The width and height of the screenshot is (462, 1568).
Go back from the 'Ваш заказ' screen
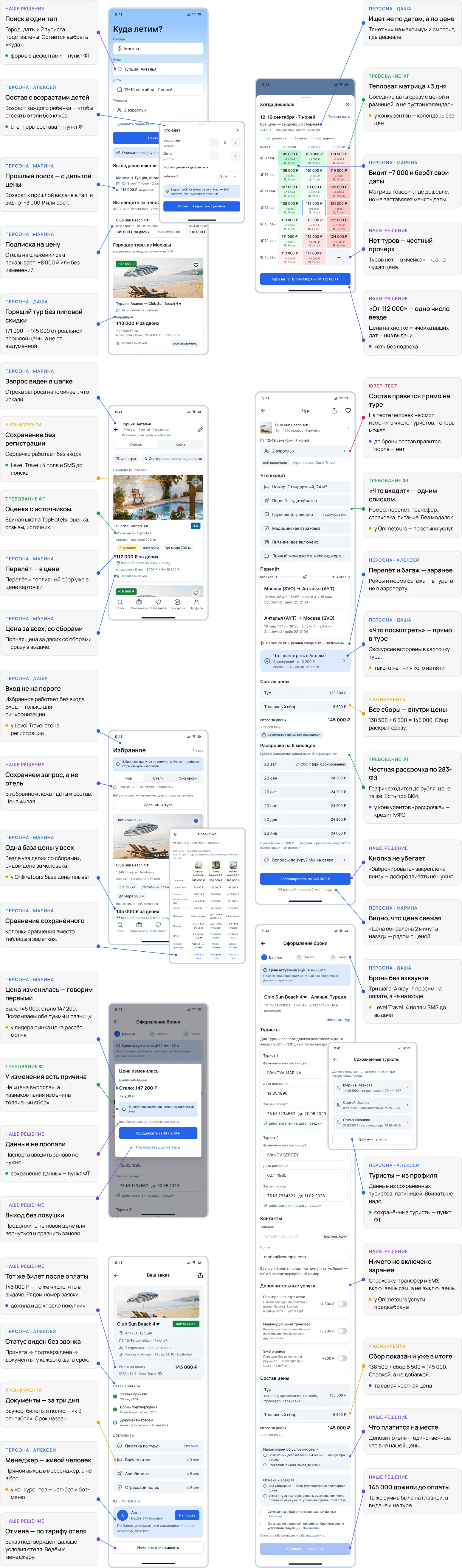[117, 1275]
